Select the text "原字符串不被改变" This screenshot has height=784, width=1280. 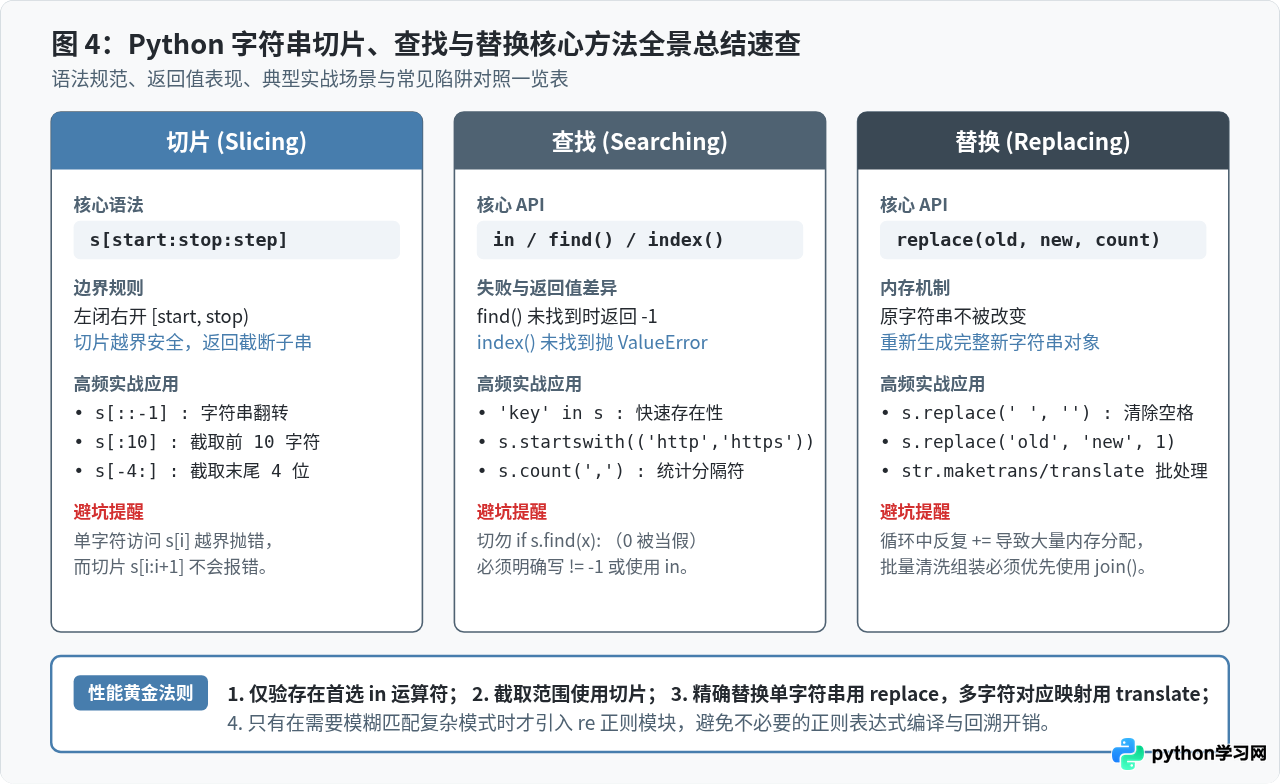pyautogui.click(x=953, y=316)
